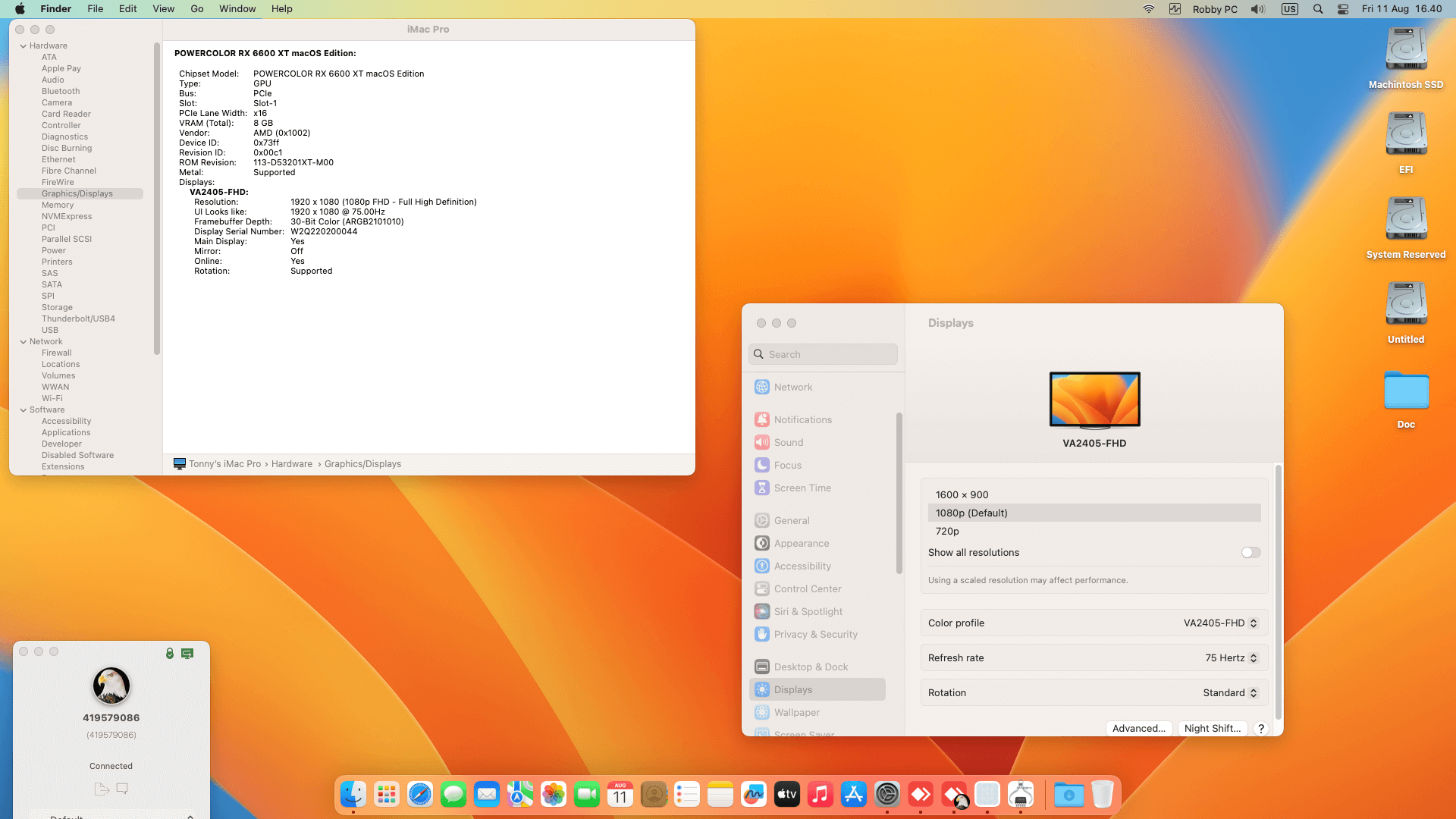Open Safari from the Dock

click(420, 794)
